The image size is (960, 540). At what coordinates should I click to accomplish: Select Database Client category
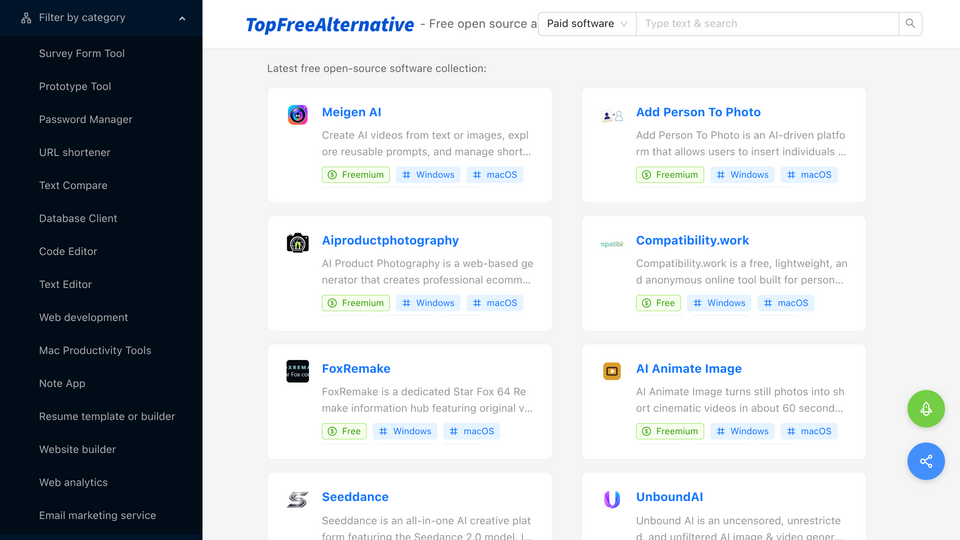click(x=78, y=219)
